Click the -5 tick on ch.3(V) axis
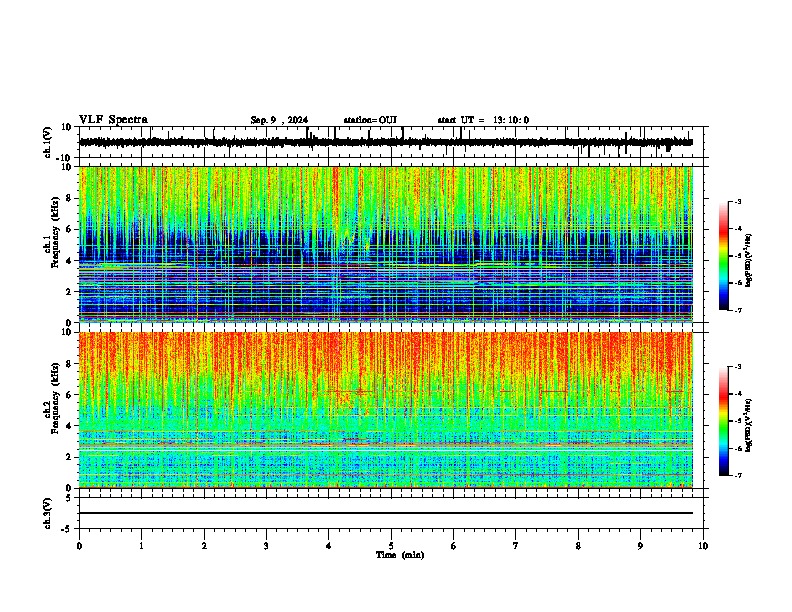Viewport: 792px width, 612px height. pyautogui.click(x=67, y=529)
